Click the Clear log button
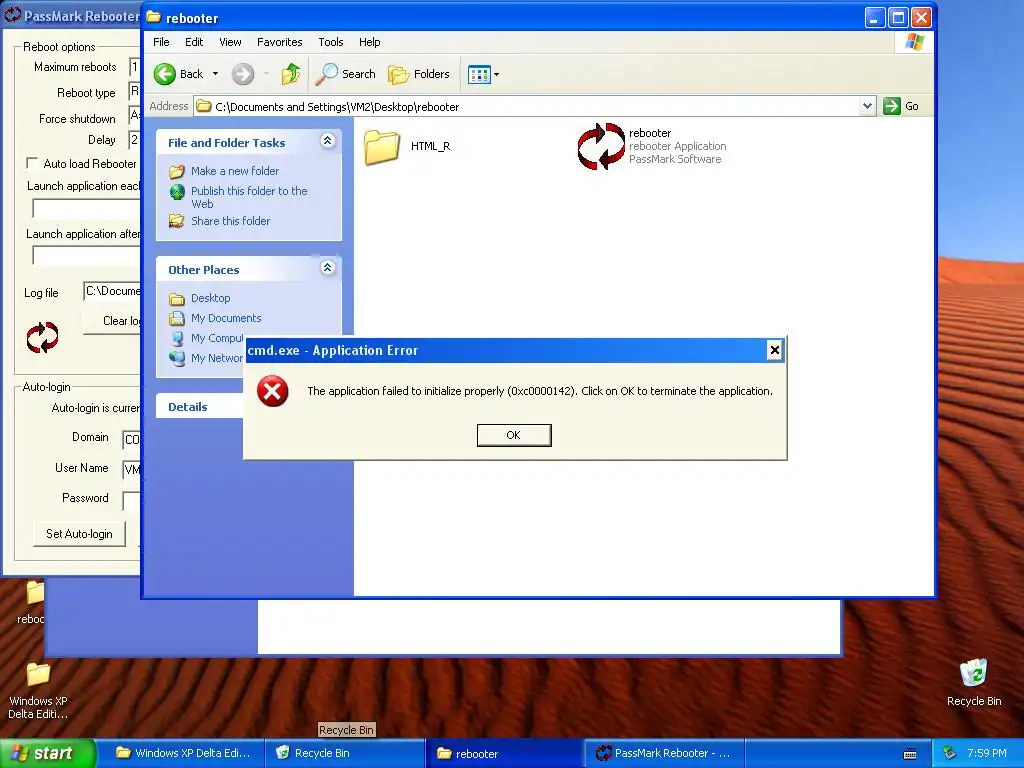This screenshot has width=1024, height=768. click(113, 321)
